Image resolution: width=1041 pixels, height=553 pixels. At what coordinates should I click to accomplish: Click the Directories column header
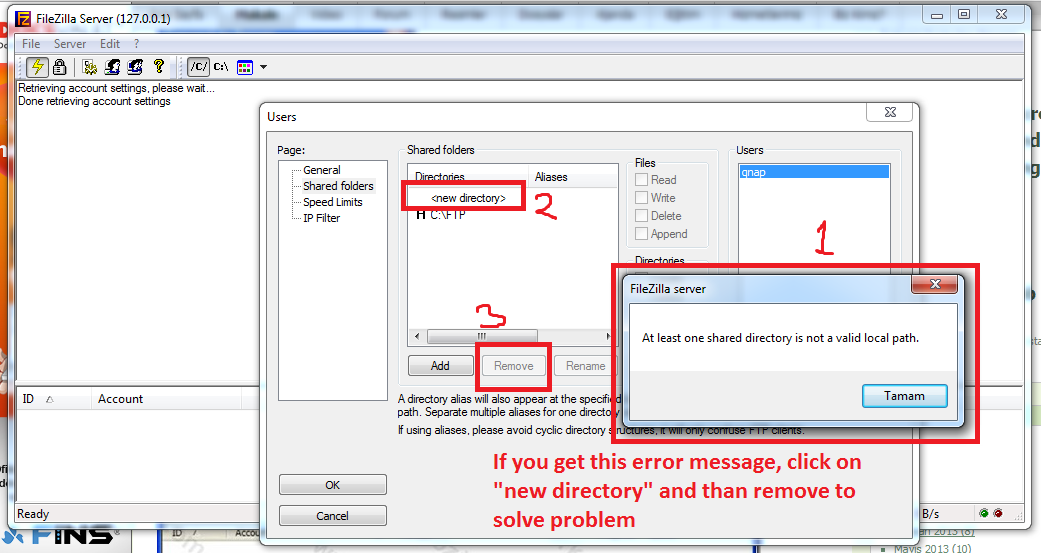pos(467,177)
